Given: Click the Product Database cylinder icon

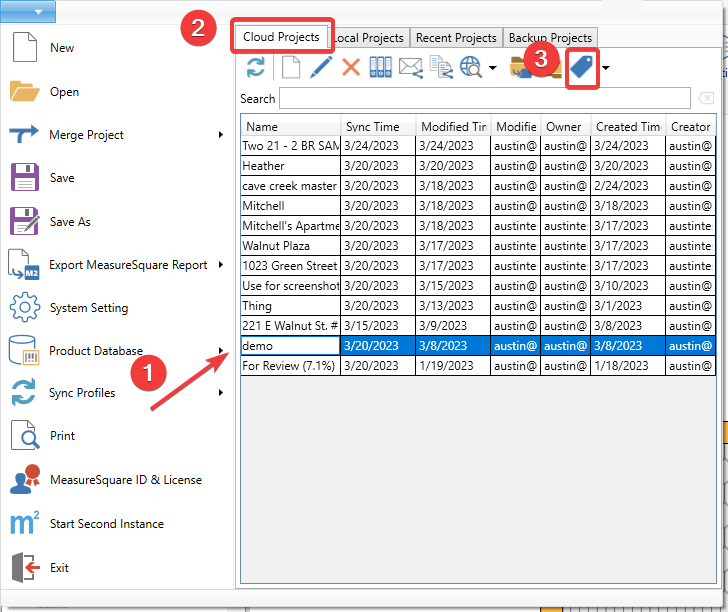Looking at the screenshot, I should (24, 351).
